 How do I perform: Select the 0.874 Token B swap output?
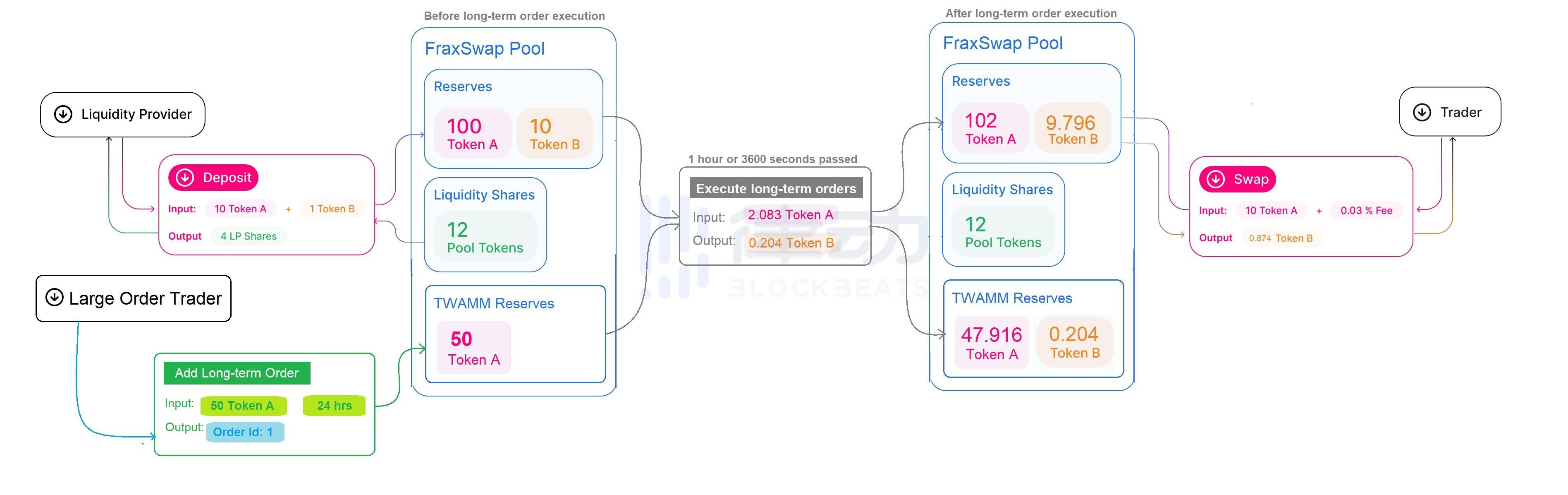(x=1280, y=238)
